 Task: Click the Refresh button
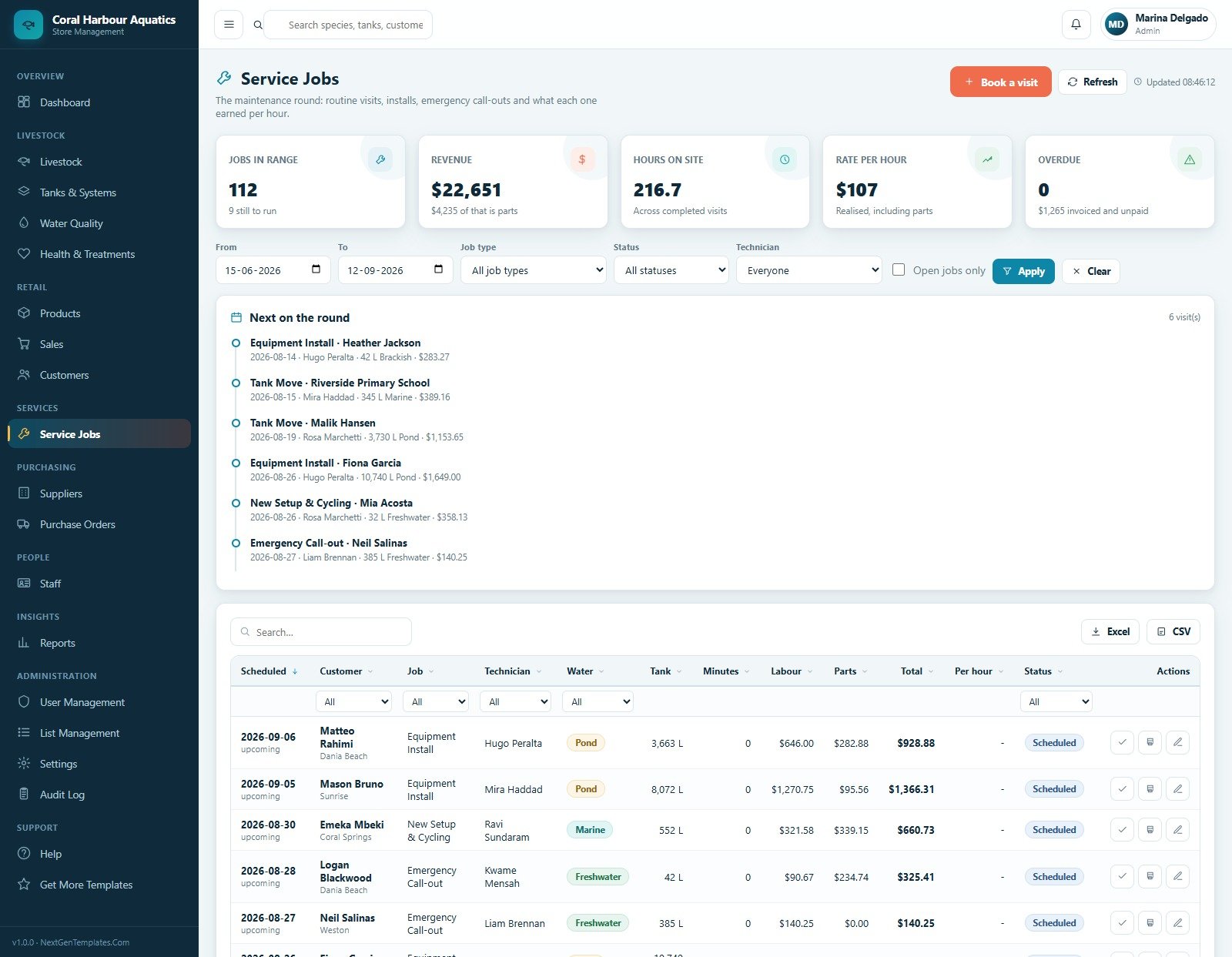[1092, 82]
